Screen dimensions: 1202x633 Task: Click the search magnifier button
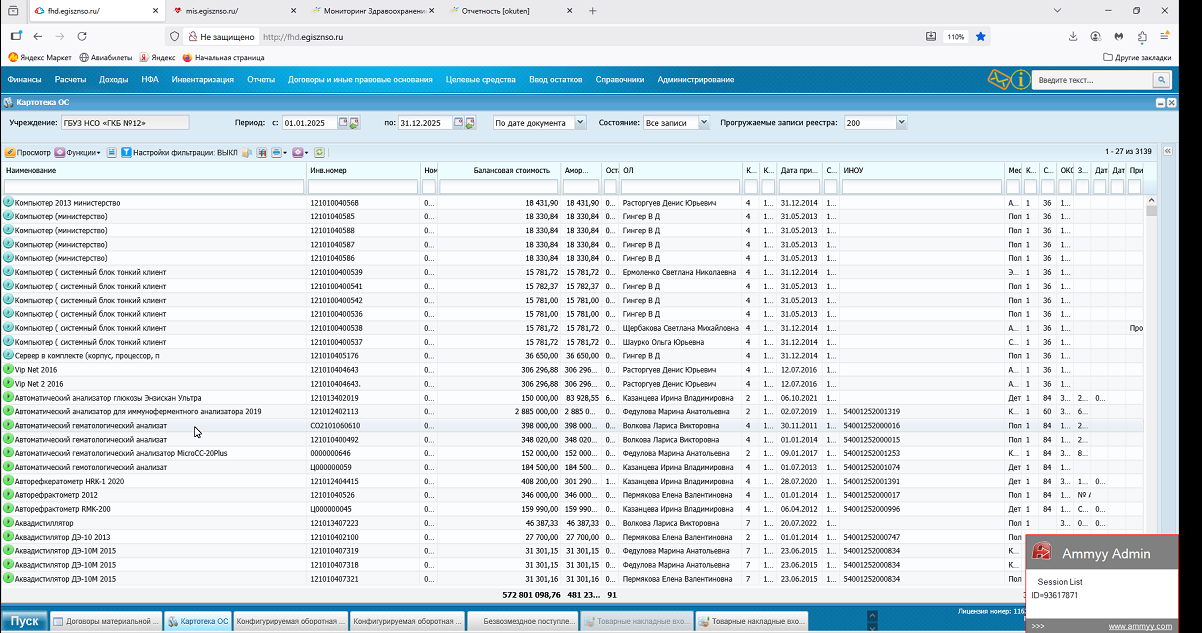[1161, 80]
